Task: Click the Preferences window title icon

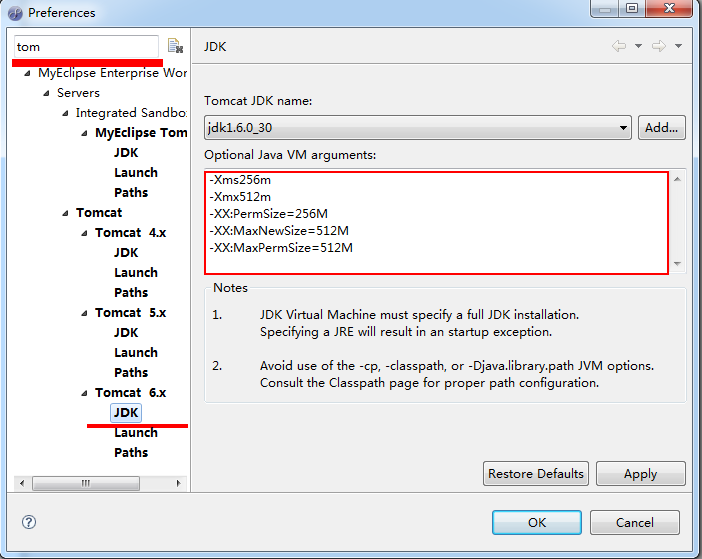Action: (x=15, y=13)
